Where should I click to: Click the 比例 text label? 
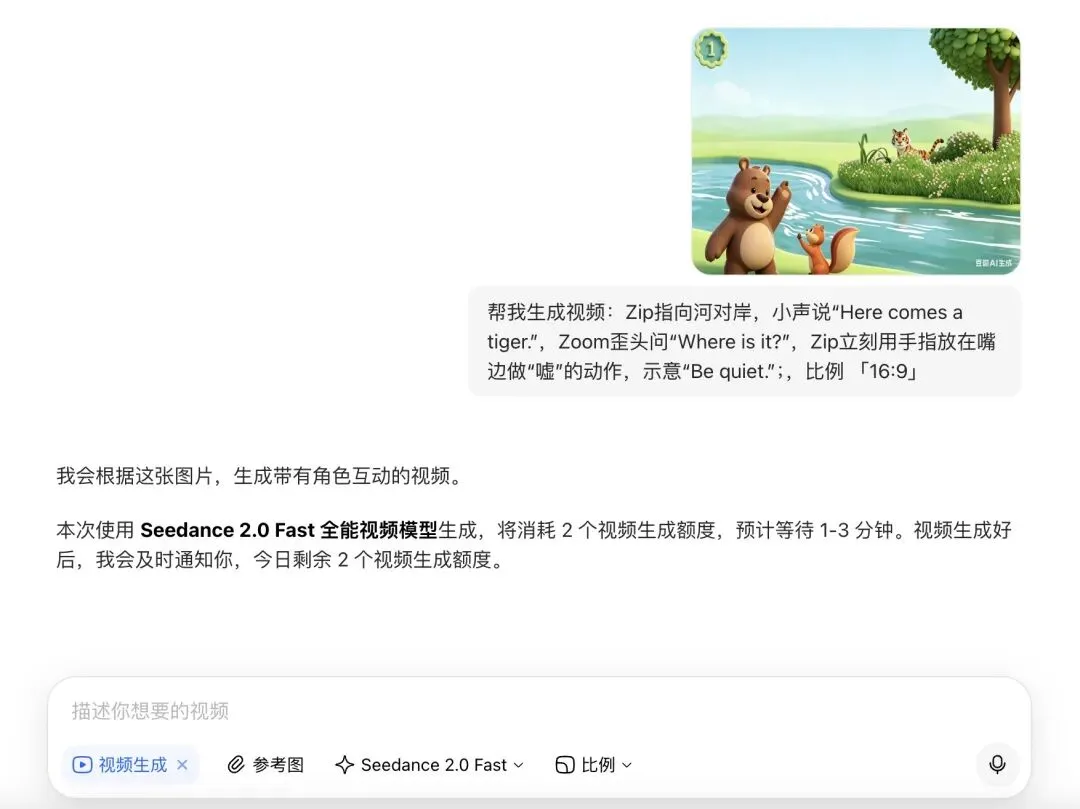point(598,765)
